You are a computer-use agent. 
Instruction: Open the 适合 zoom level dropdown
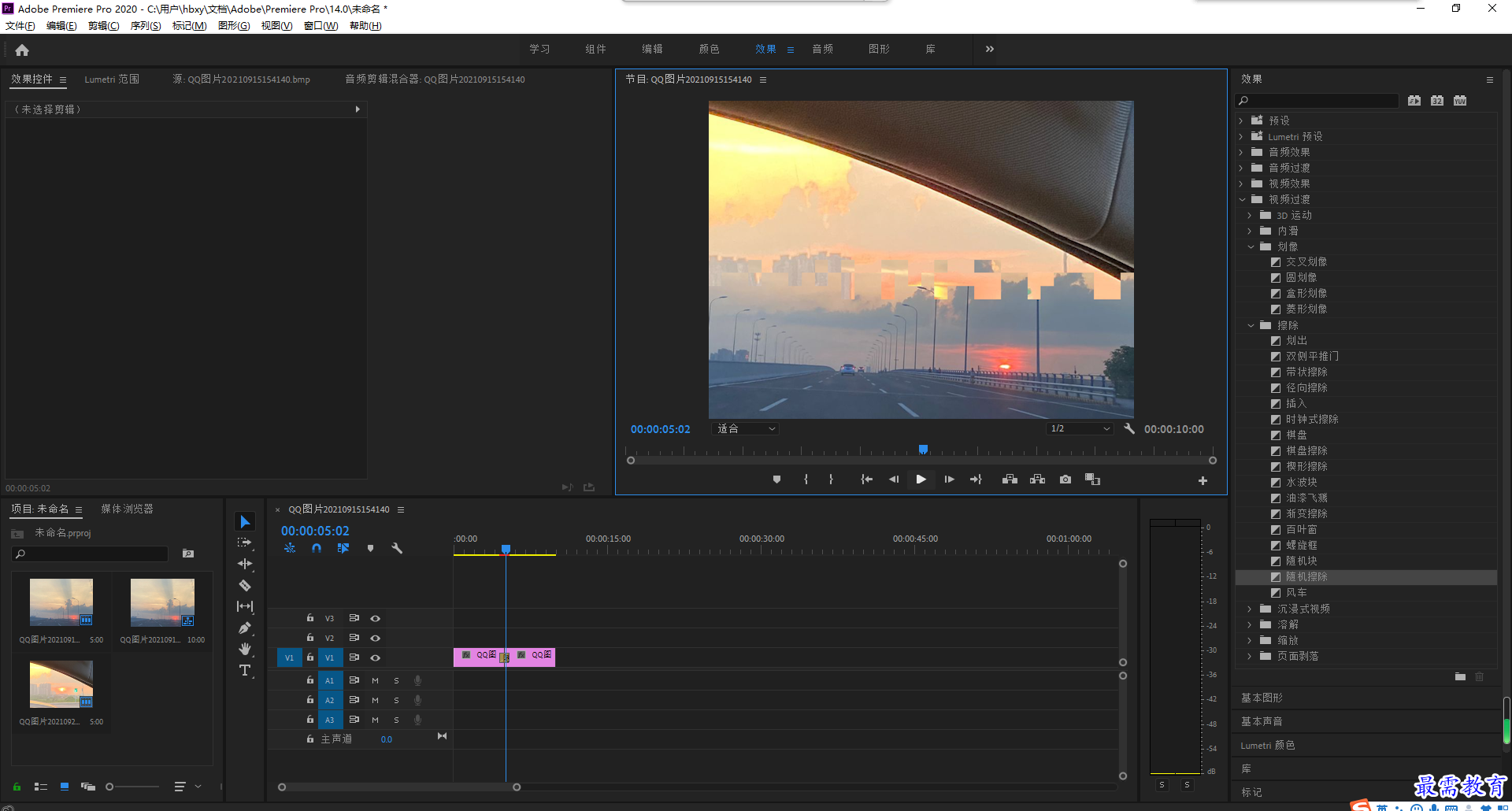[x=746, y=428]
